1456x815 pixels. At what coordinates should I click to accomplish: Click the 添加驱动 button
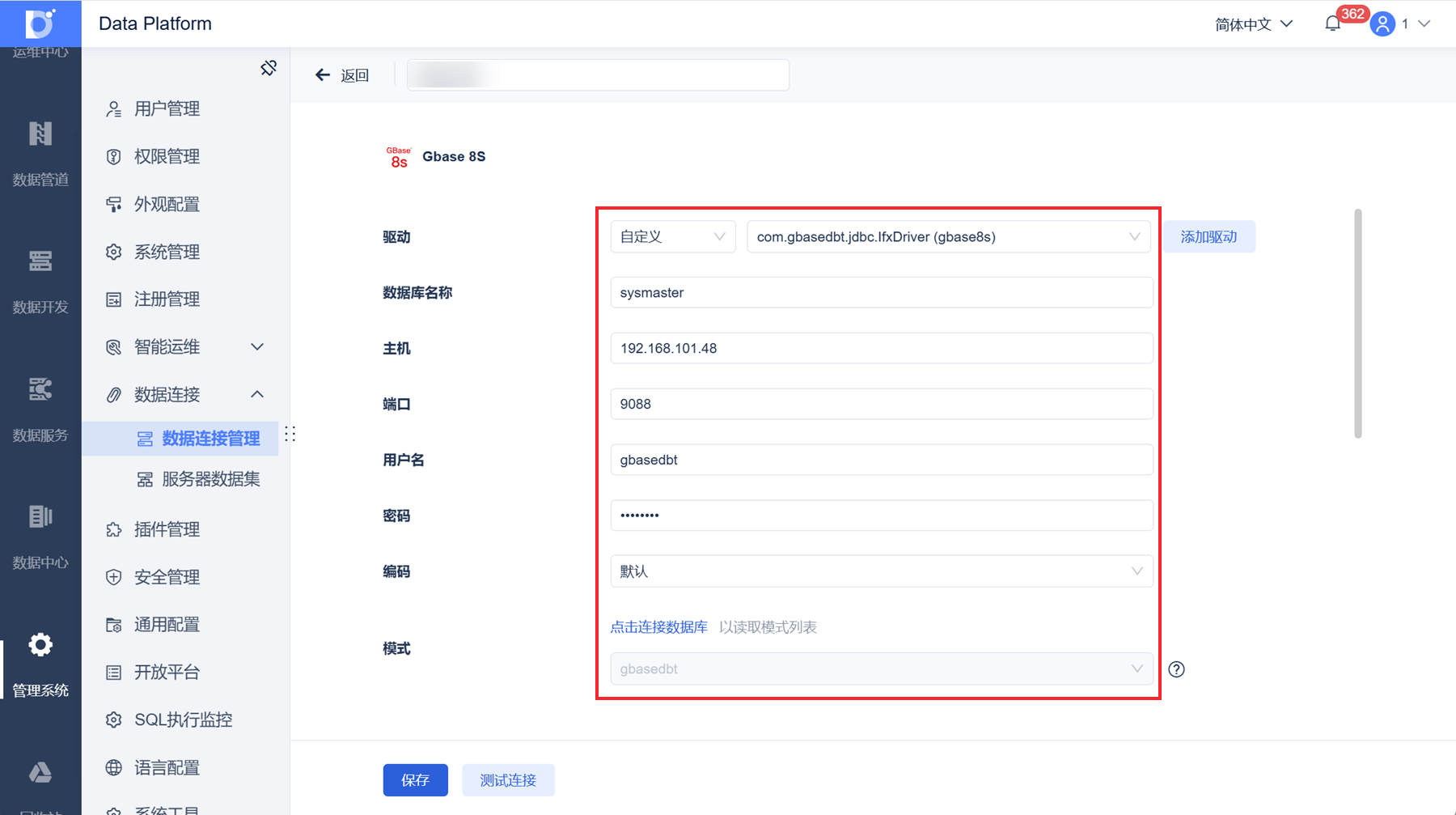1209,237
